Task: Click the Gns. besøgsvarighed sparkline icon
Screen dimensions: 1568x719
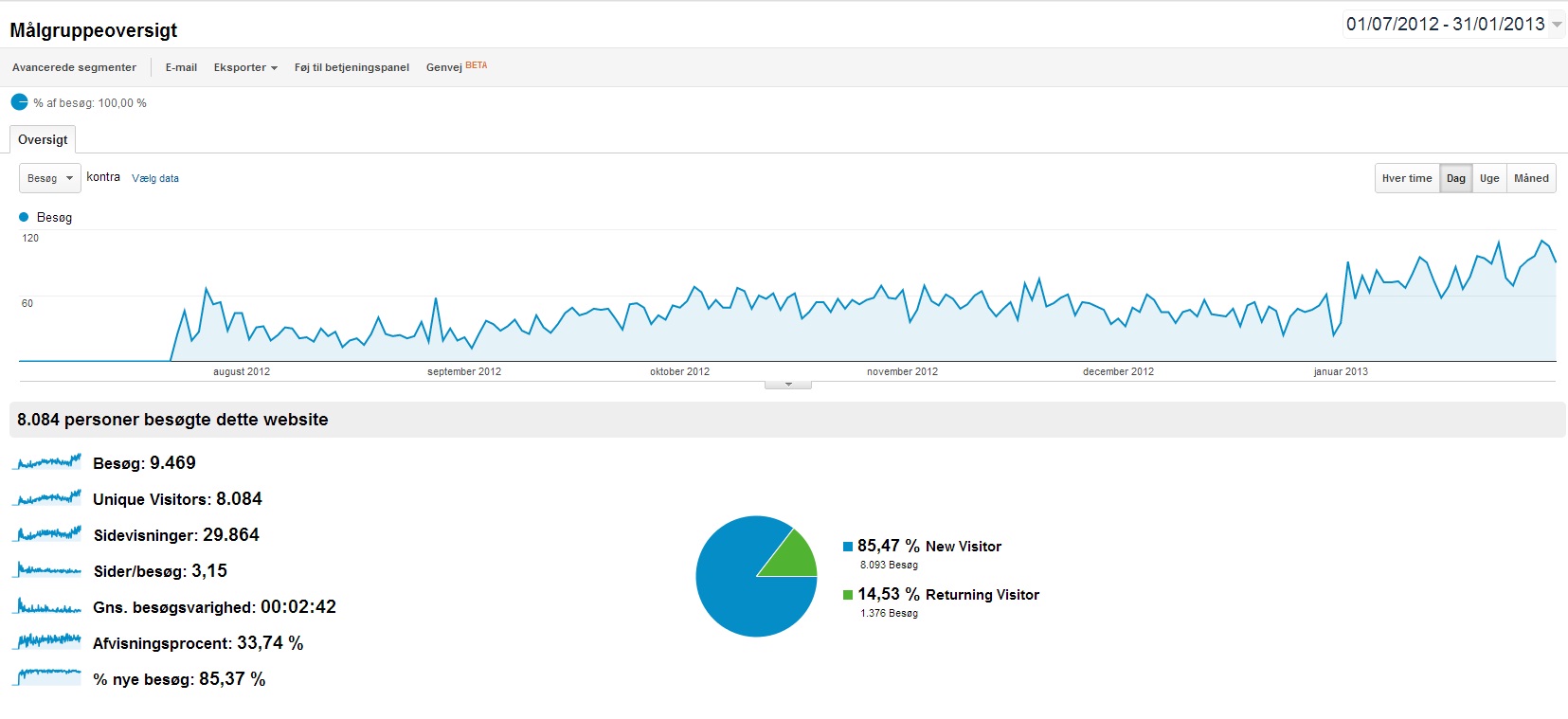Action: click(x=48, y=606)
